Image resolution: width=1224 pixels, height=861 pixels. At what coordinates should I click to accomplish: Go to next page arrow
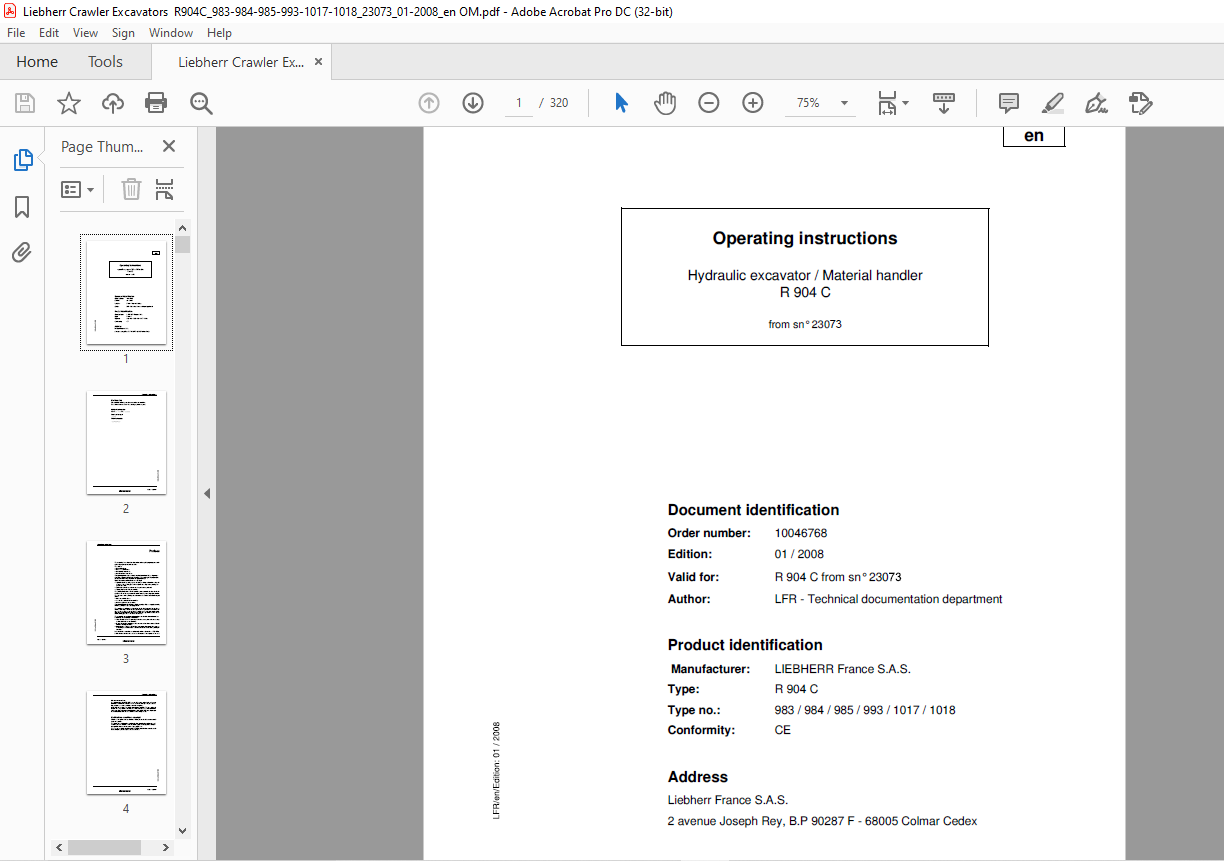coord(473,103)
